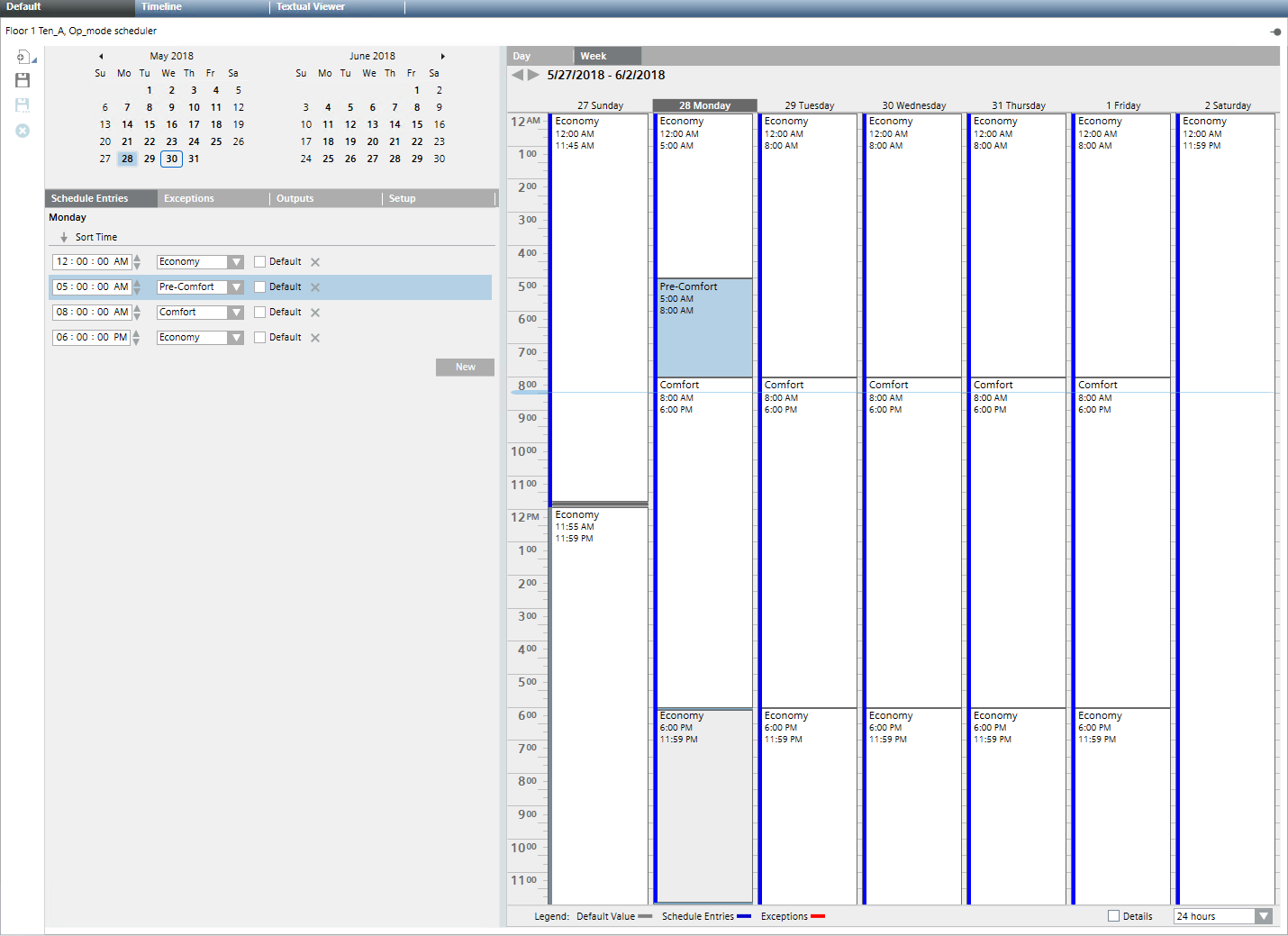Screen dimensions: 1288x936
Task: Select the Discard changes circle icon
Action: tap(22, 131)
